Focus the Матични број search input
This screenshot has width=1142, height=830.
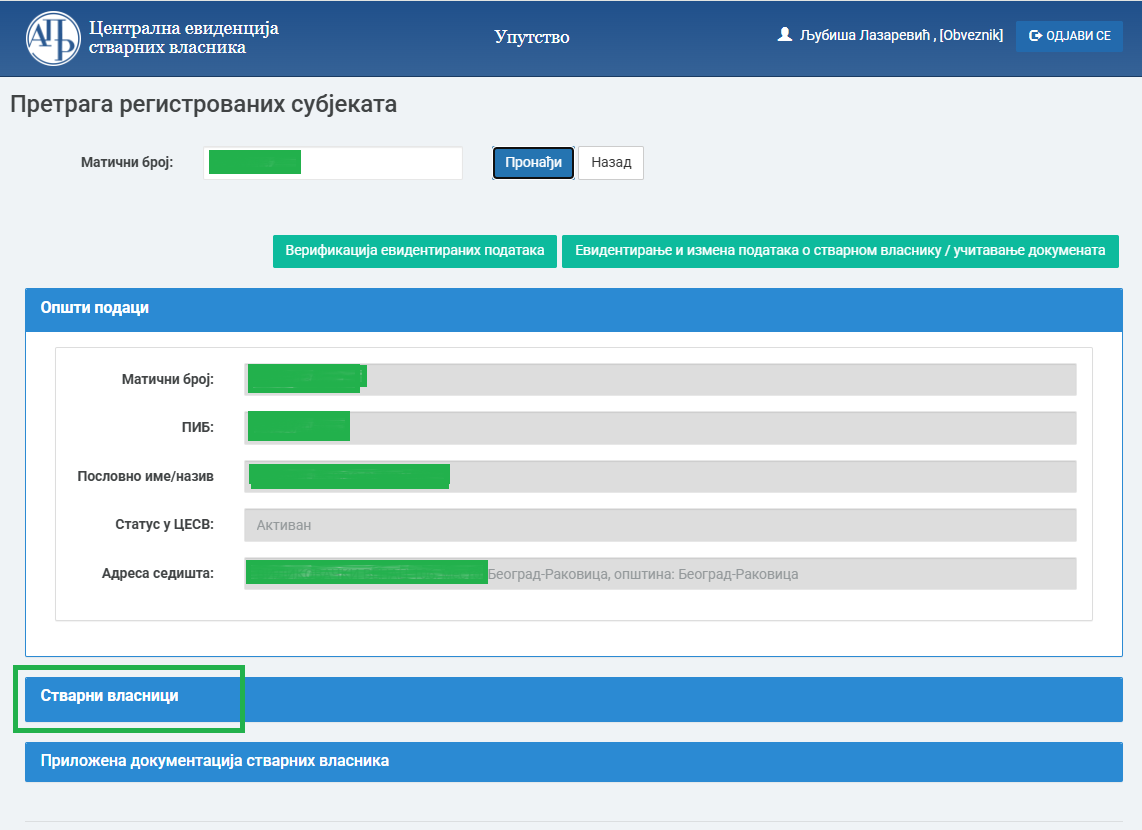coord(333,162)
